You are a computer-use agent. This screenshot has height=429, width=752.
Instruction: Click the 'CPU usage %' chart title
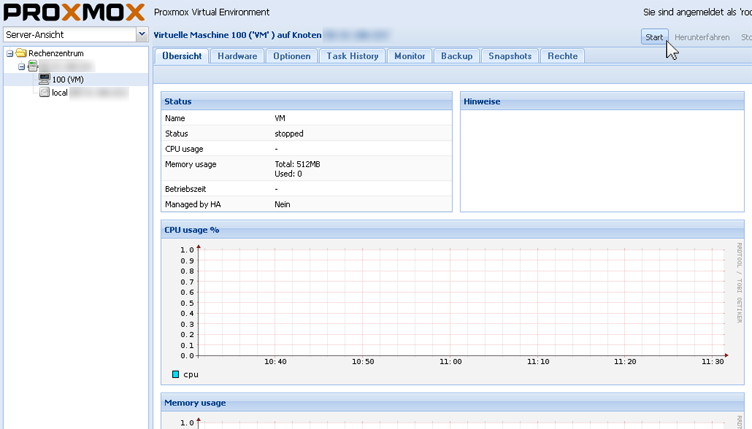191,230
